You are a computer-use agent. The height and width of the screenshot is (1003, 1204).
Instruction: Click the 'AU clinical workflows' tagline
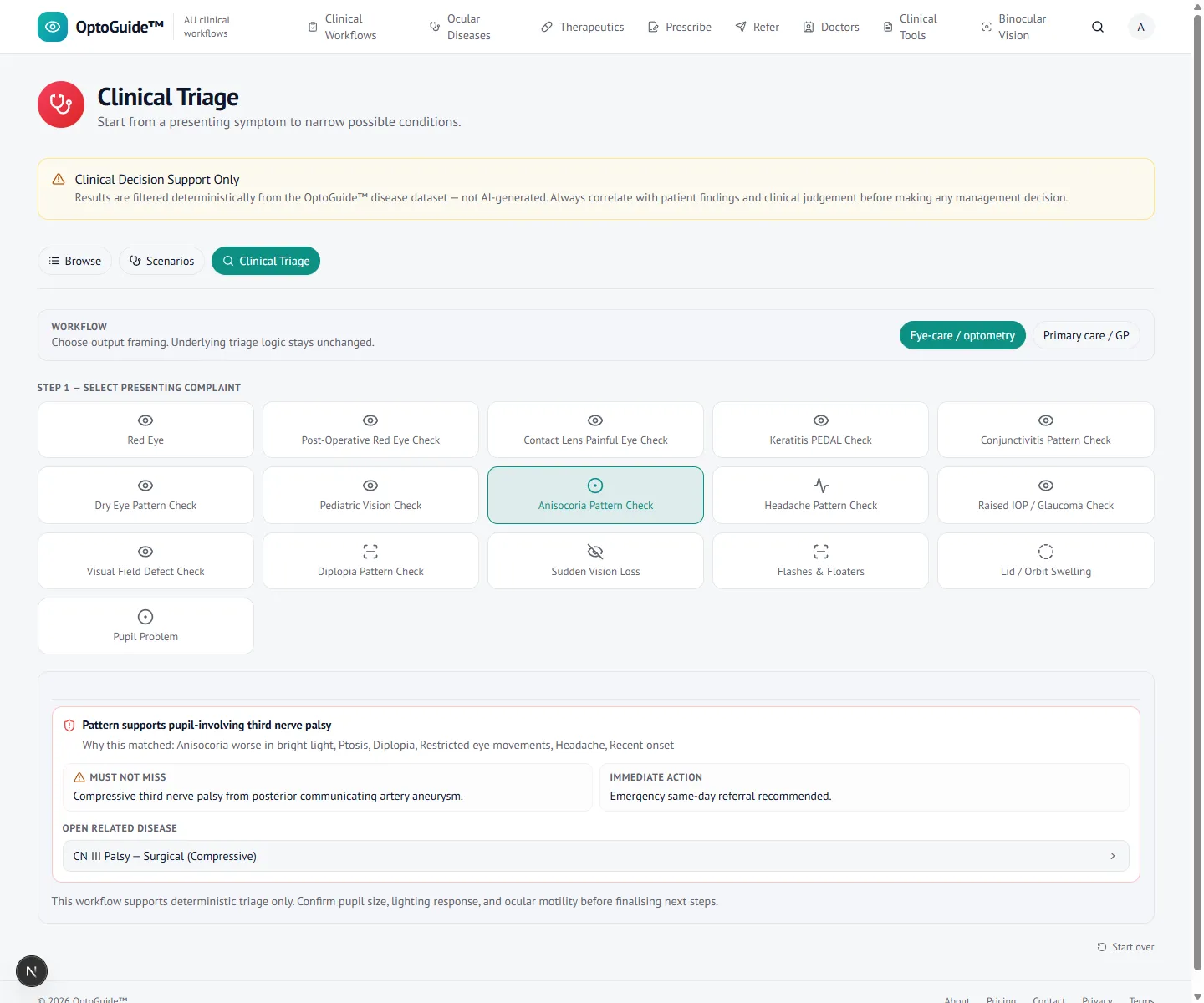207,27
